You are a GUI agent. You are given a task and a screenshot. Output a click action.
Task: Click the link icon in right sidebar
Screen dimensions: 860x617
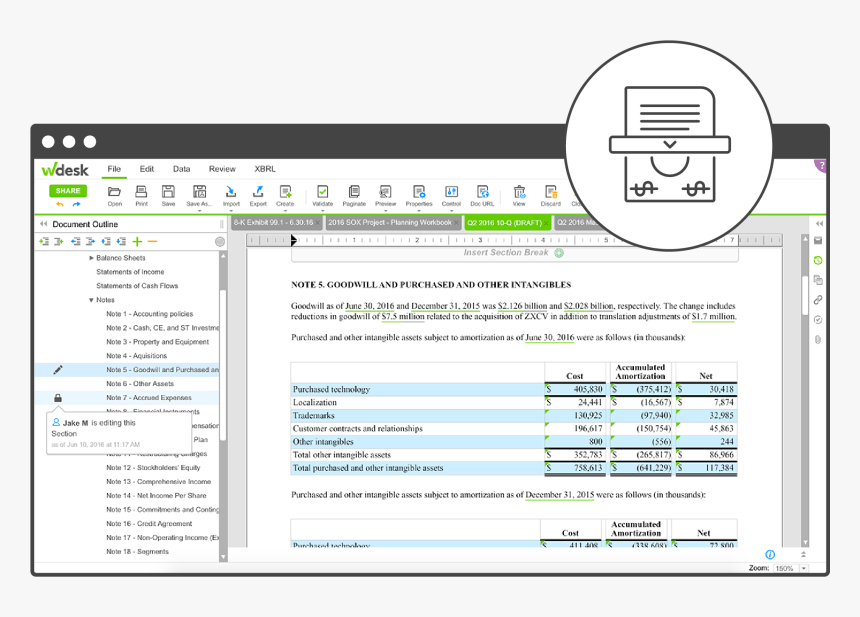pos(818,299)
